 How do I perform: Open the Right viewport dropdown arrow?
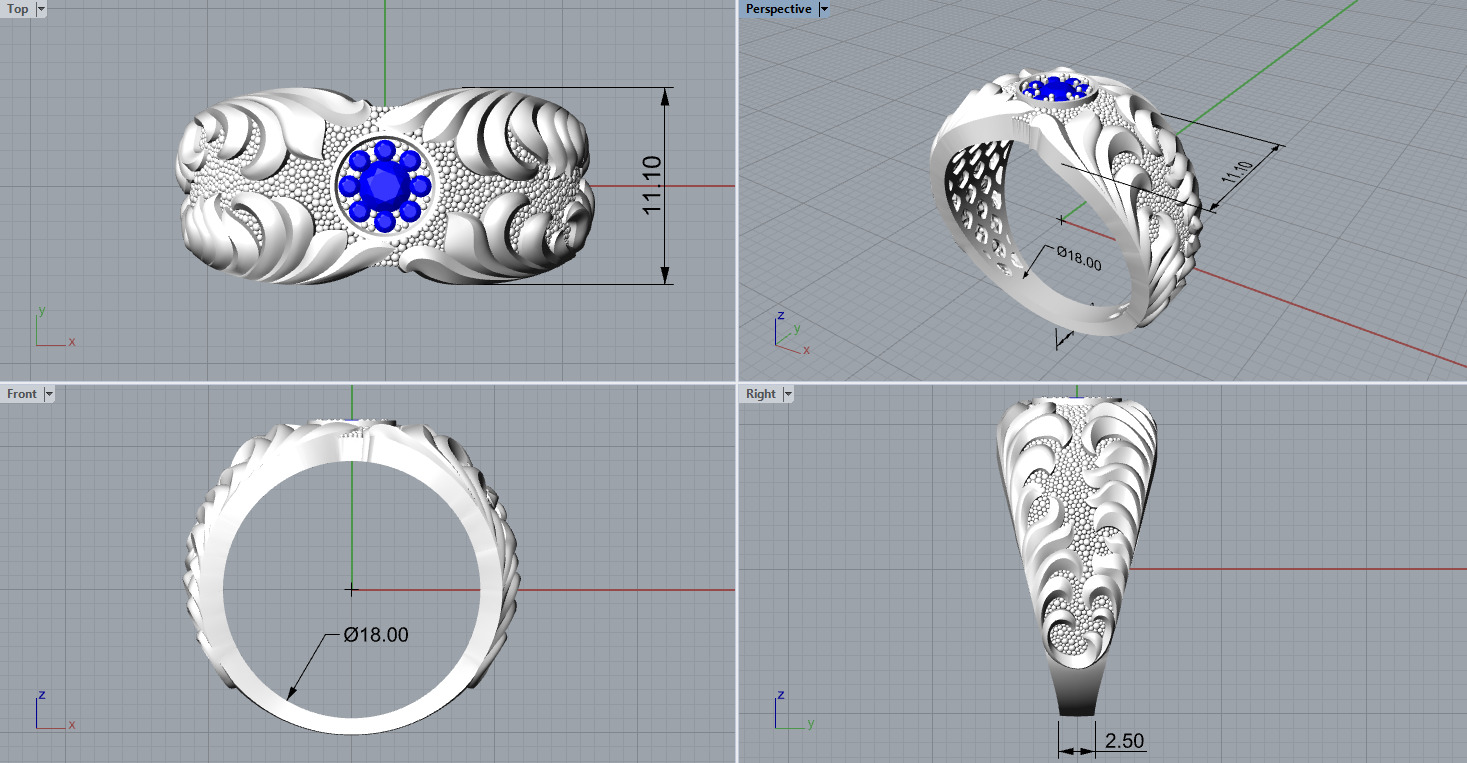pyautogui.click(x=787, y=394)
